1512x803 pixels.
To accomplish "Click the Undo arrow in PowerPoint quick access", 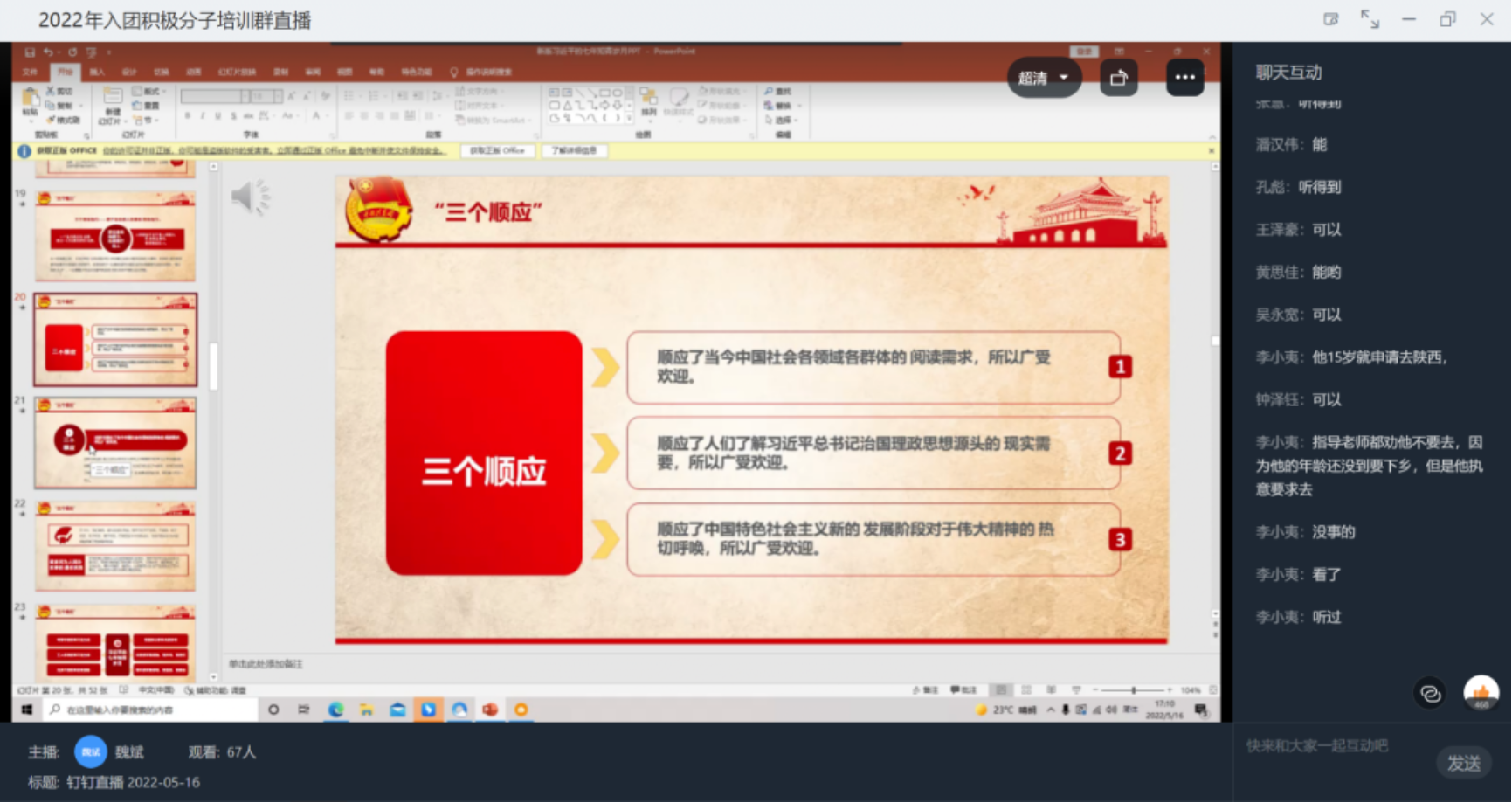I will [x=48, y=52].
